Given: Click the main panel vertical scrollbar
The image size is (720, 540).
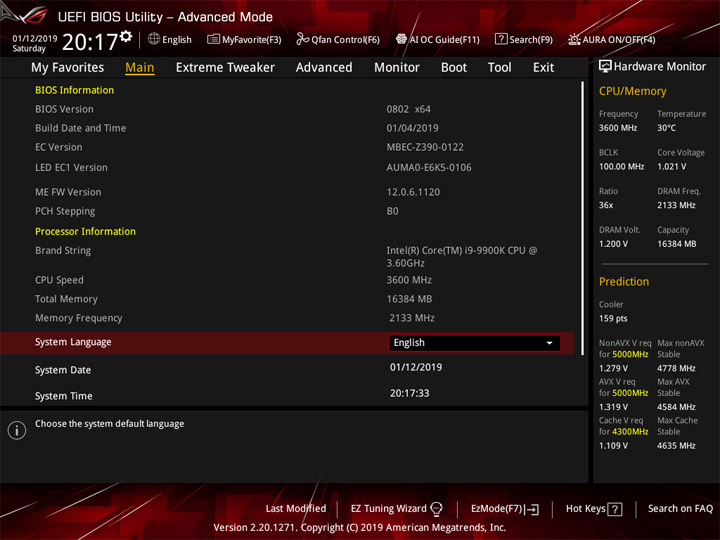Looking at the screenshot, I should click(x=581, y=200).
